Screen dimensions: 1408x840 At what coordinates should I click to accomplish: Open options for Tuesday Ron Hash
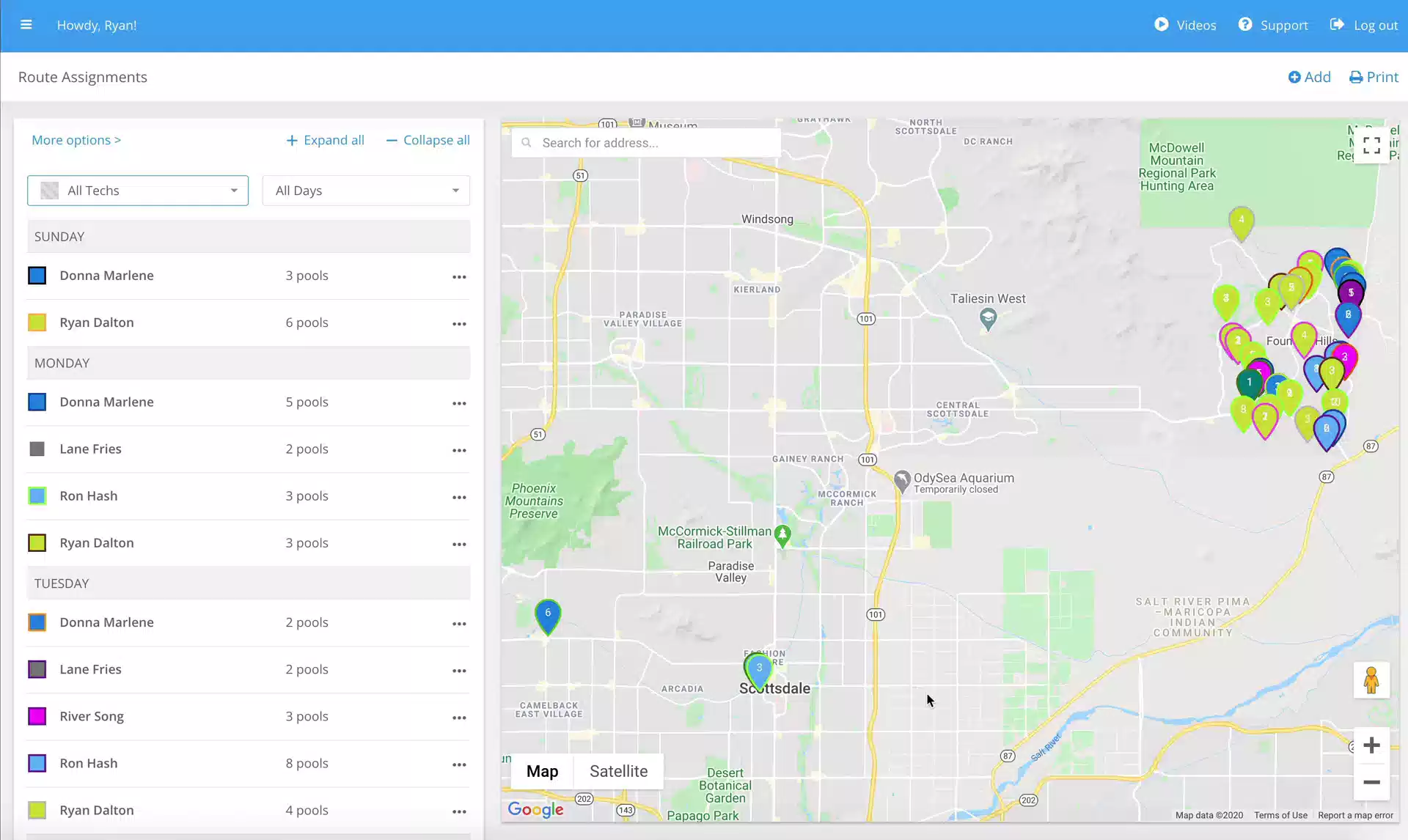coord(459,765)
